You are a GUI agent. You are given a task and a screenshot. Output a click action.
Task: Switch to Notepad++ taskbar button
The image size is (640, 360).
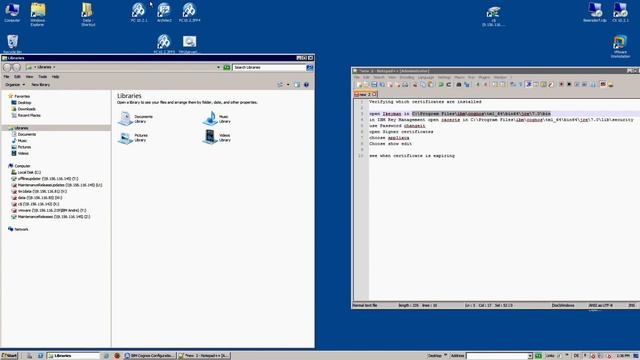pyautogui.click(x=204, y=356)
